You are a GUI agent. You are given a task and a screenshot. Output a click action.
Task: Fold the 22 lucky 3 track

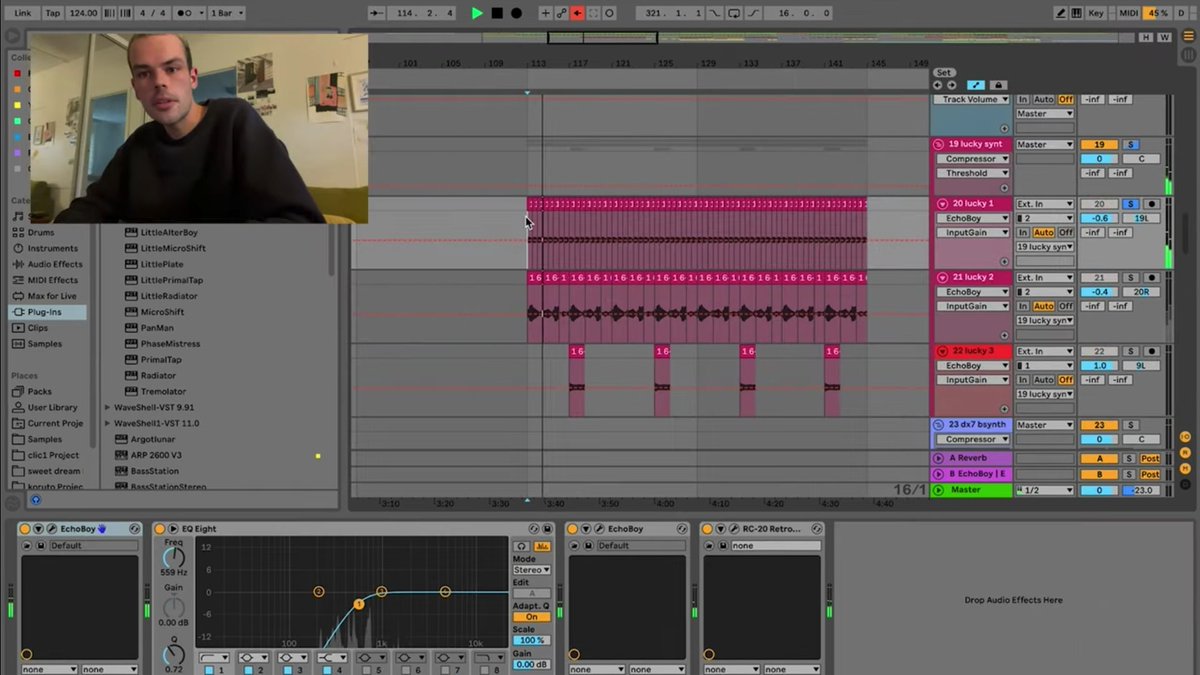click(x=941, y=351)
